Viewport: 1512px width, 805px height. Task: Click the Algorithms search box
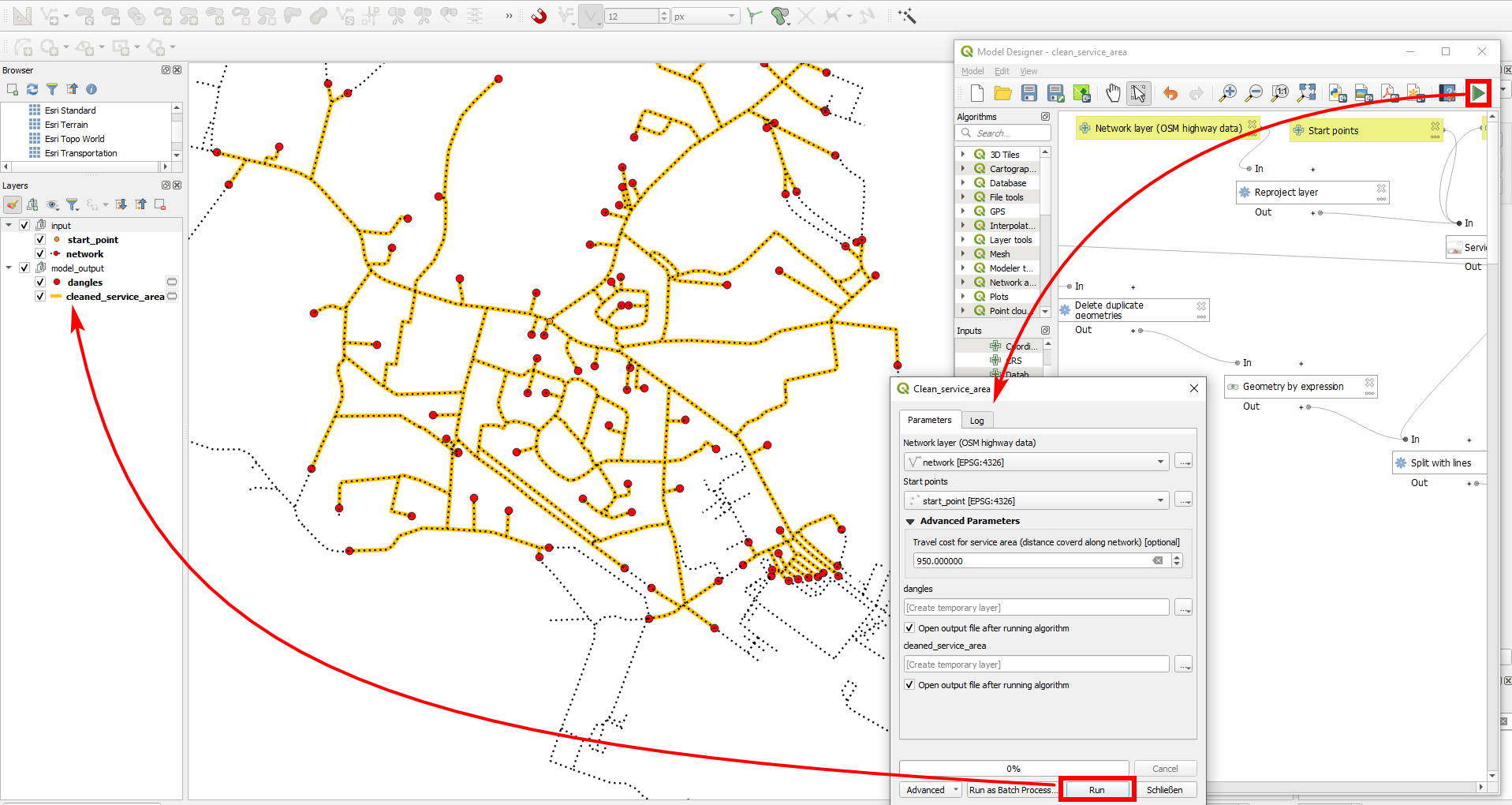(x=1005, y=133)
